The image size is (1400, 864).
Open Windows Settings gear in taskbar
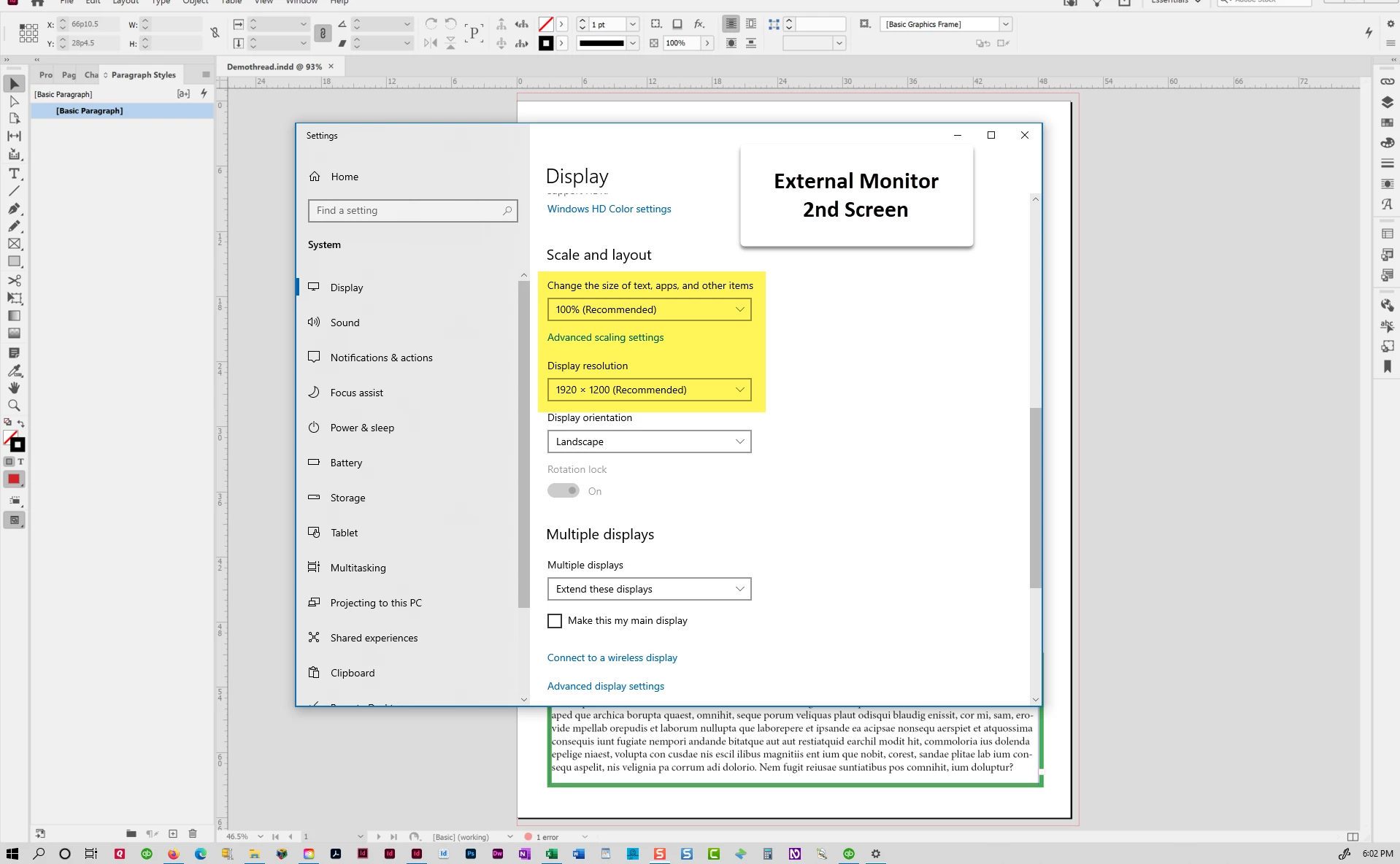(876, 854)
